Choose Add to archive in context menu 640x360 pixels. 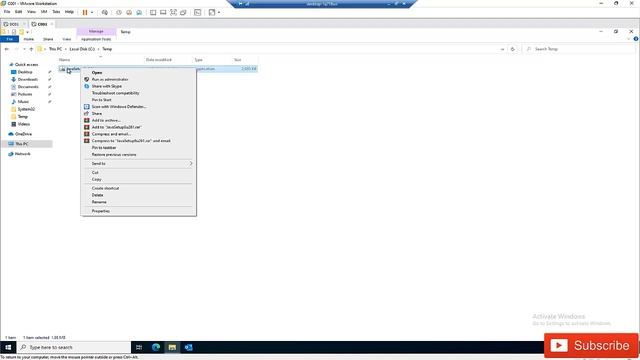coord(138,120)
